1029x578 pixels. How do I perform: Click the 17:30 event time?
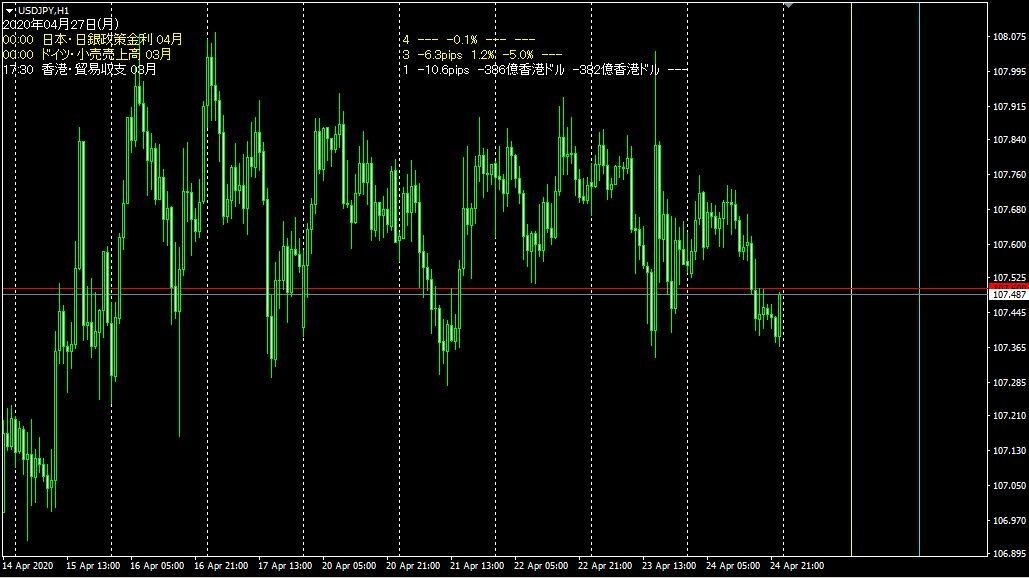coord(18,70)
